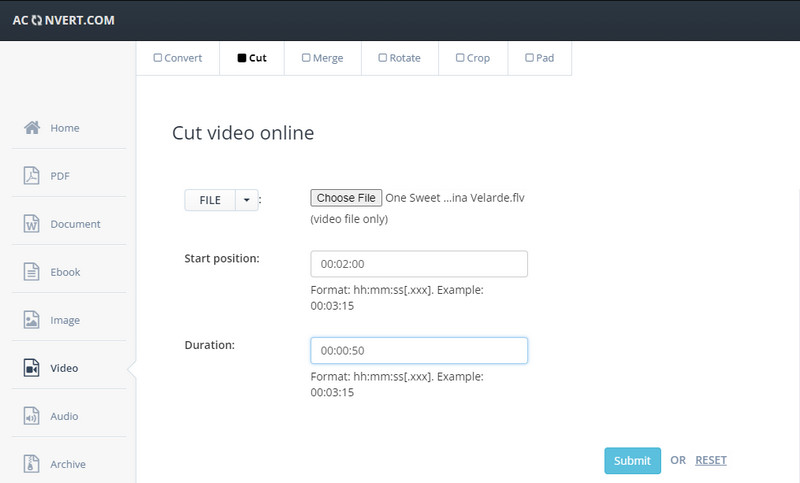This screenshot has height=483, width=800.
Task: Select the Document icon in sidebar
Action: coord(32,224)
